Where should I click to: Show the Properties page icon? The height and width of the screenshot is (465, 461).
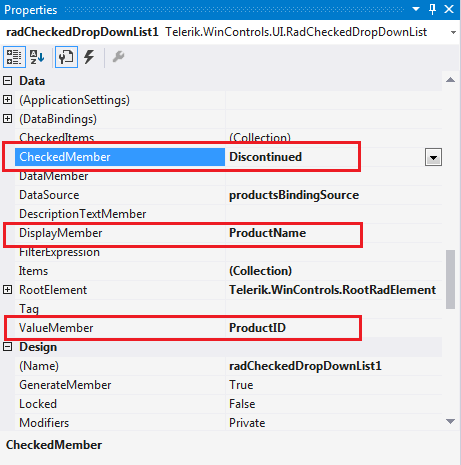[x=66, y=57]
